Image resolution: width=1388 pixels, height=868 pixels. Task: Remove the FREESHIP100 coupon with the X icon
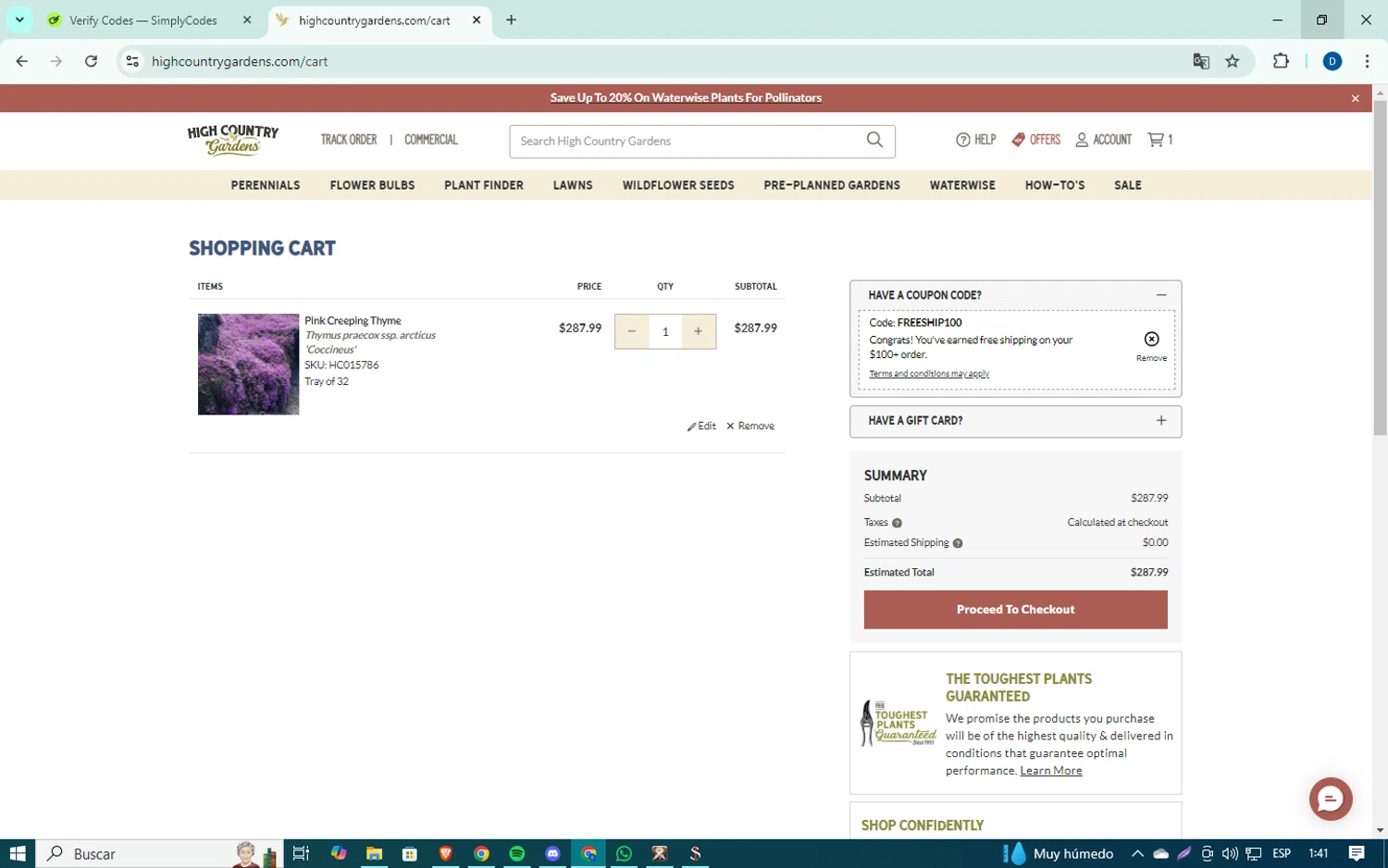(1151, 339)
